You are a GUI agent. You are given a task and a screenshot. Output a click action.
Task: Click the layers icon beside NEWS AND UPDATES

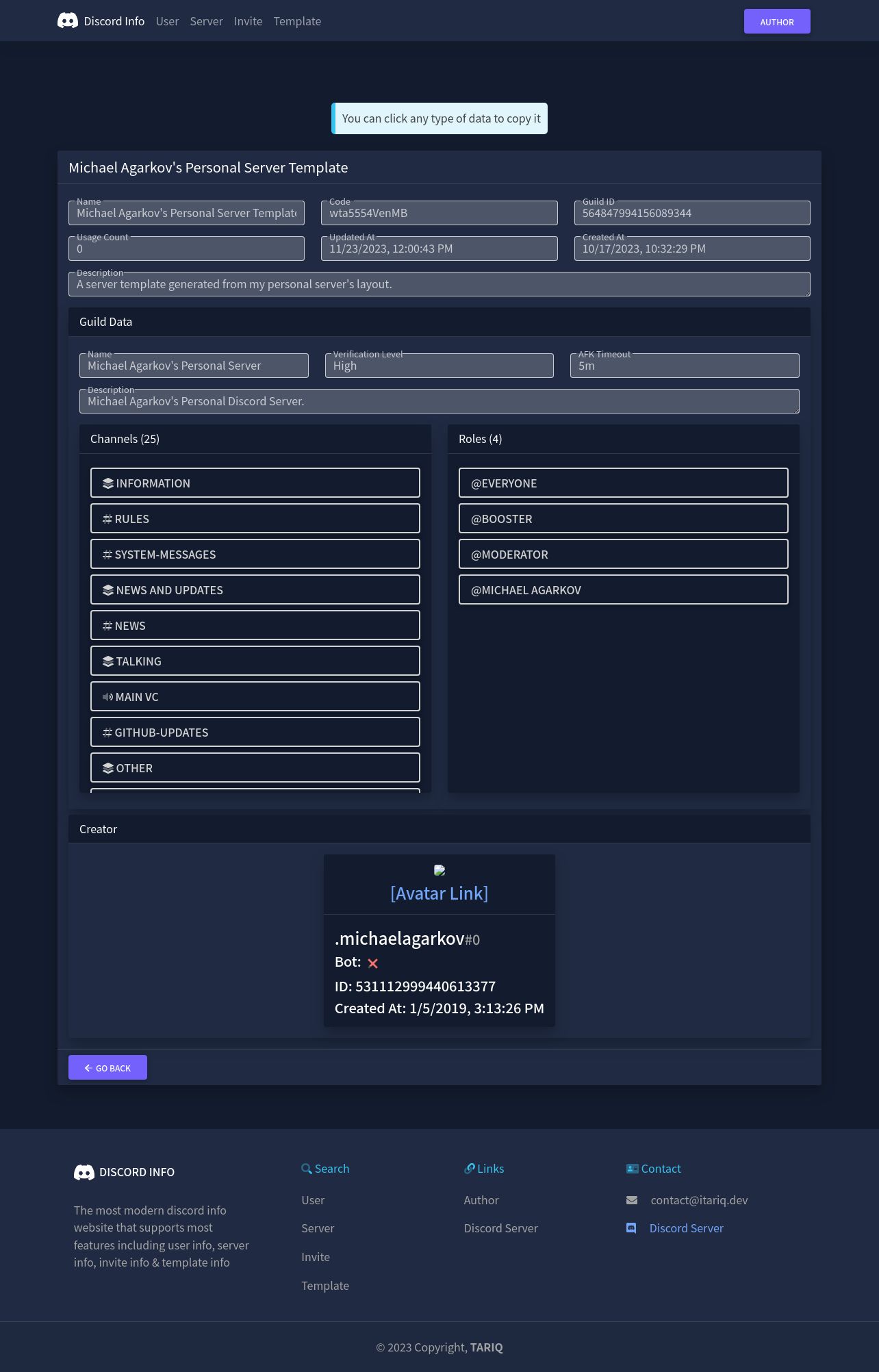[107, 590]
